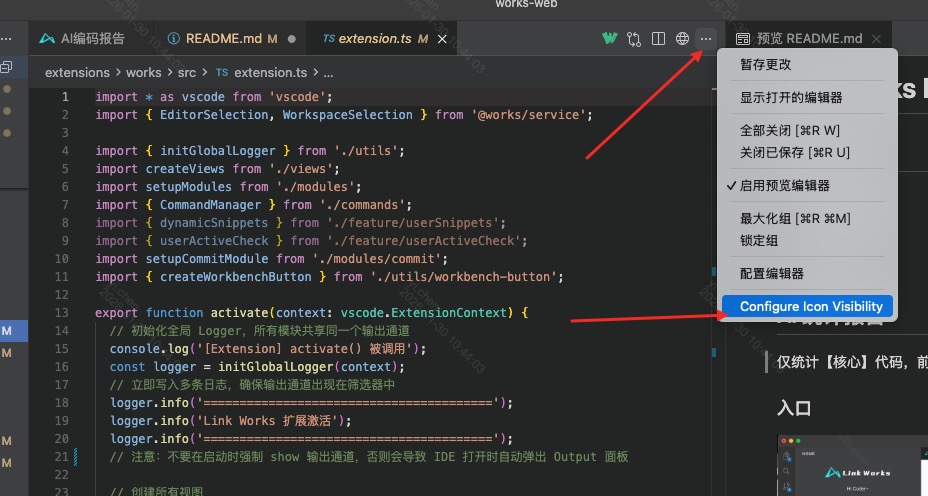Viewport: 928px width, 496px height.
Task: Select 暂存更改 from the menu
Action: click(765, 64)
